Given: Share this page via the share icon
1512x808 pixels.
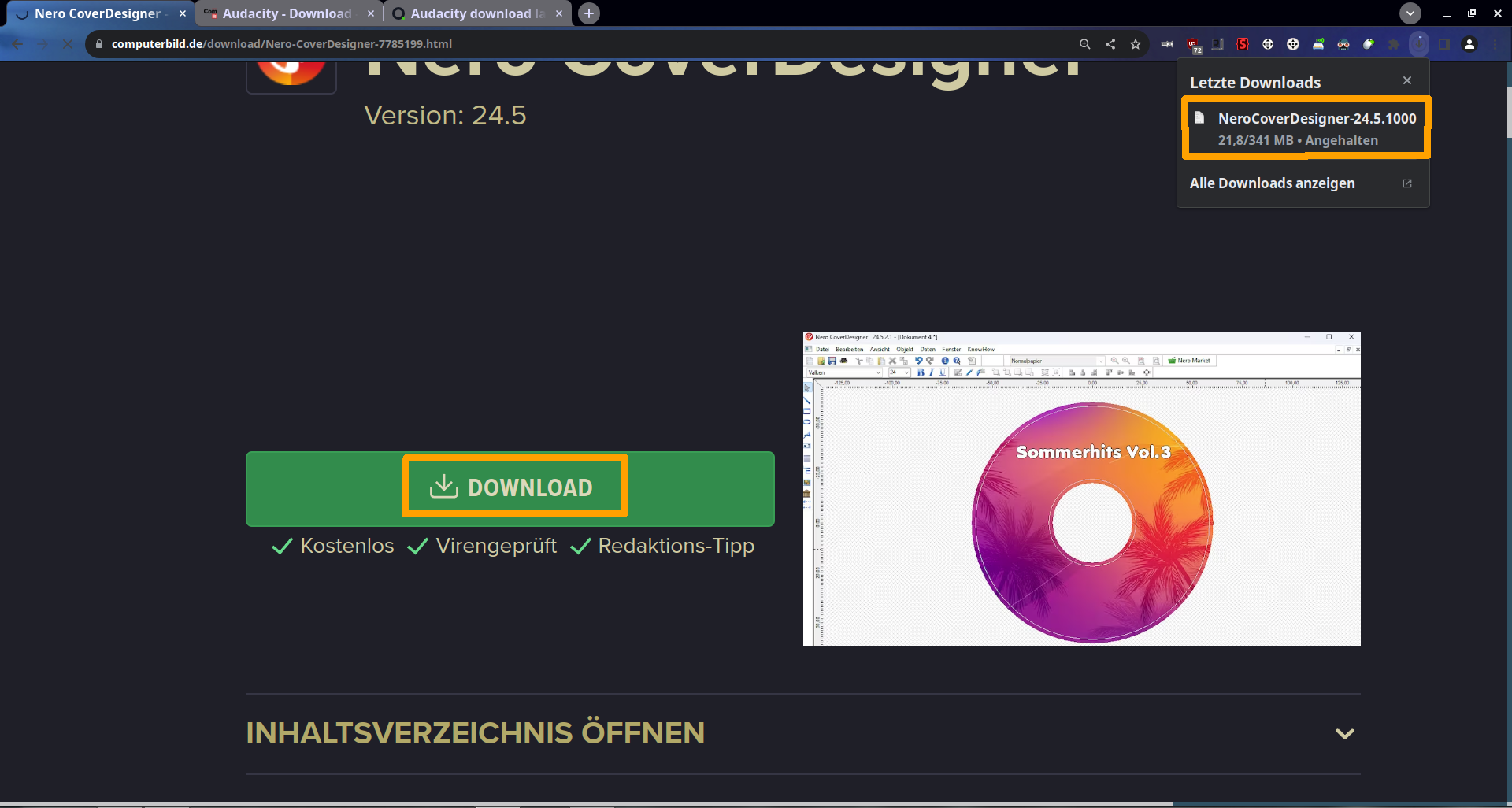Looking at the screenshot, I should click(x=1110, y=44).
